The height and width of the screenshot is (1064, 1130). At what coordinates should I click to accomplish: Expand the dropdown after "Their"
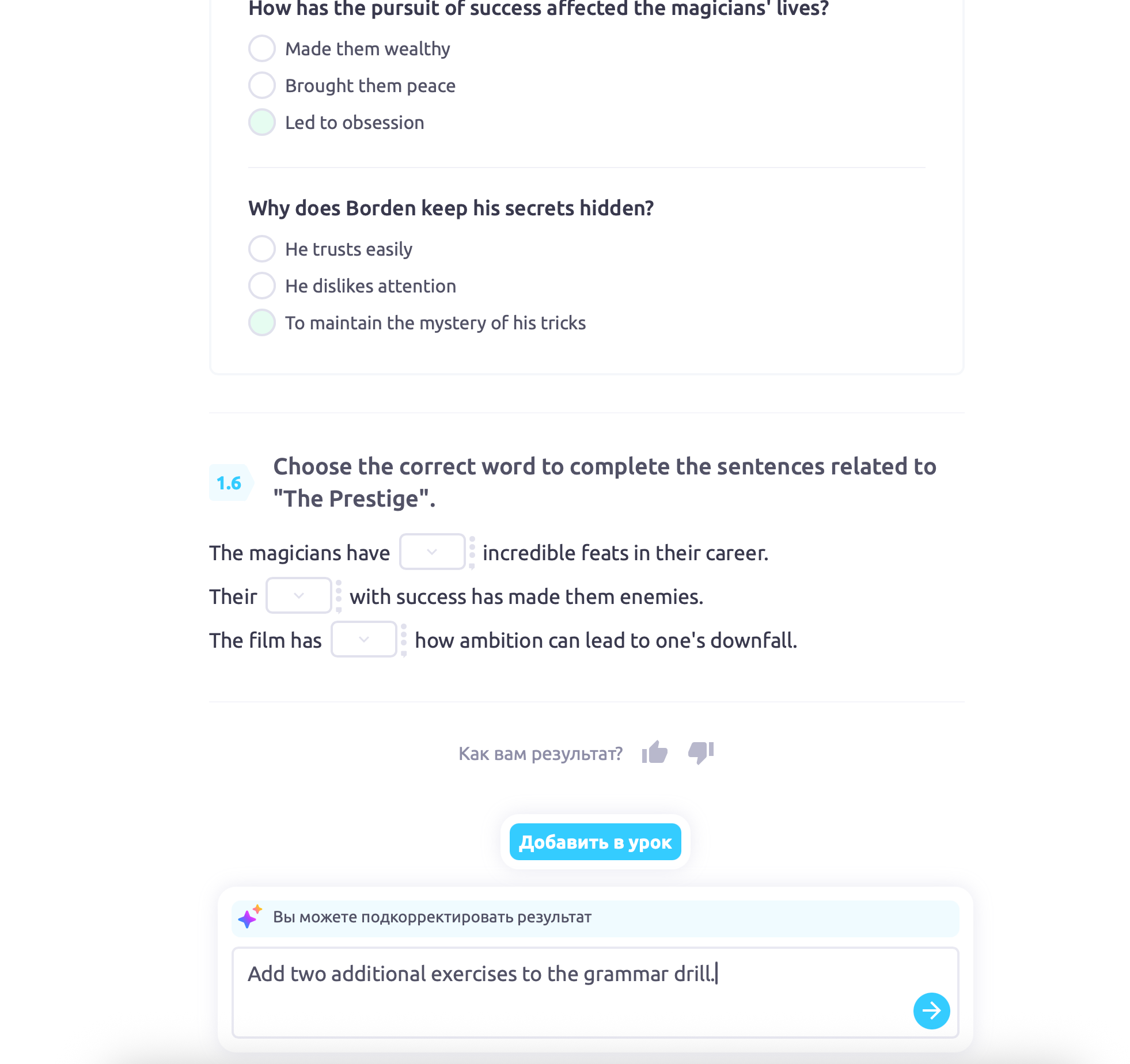coord(298,596)
